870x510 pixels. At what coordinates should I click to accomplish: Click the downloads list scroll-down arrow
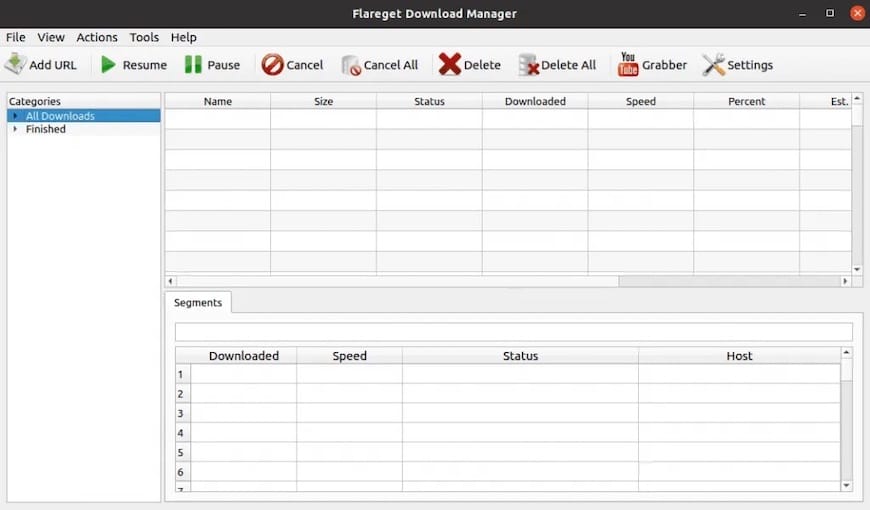coord(857,269)
